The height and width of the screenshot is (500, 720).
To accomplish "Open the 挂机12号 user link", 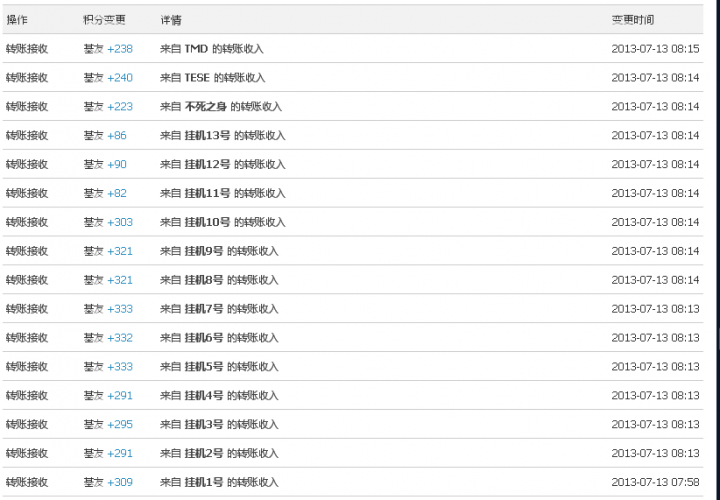I will 208,164.
